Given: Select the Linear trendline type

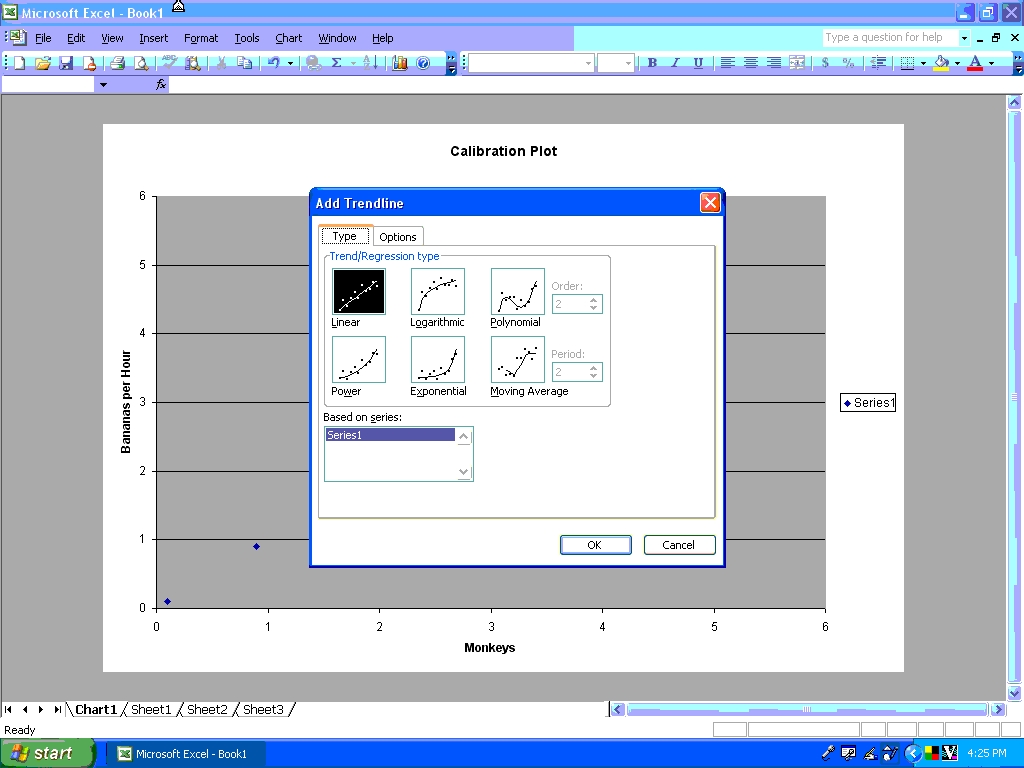Looking at the screenshot, I should click(358, 292).
